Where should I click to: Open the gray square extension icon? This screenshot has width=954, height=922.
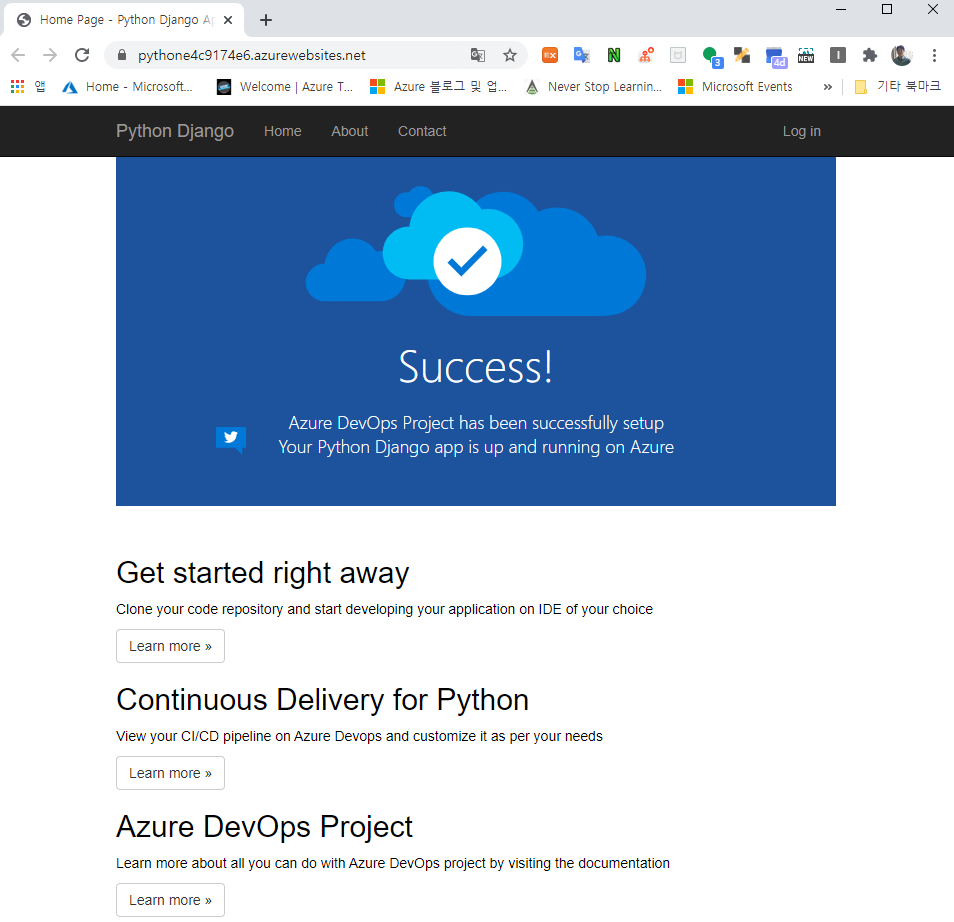[678, 55]
